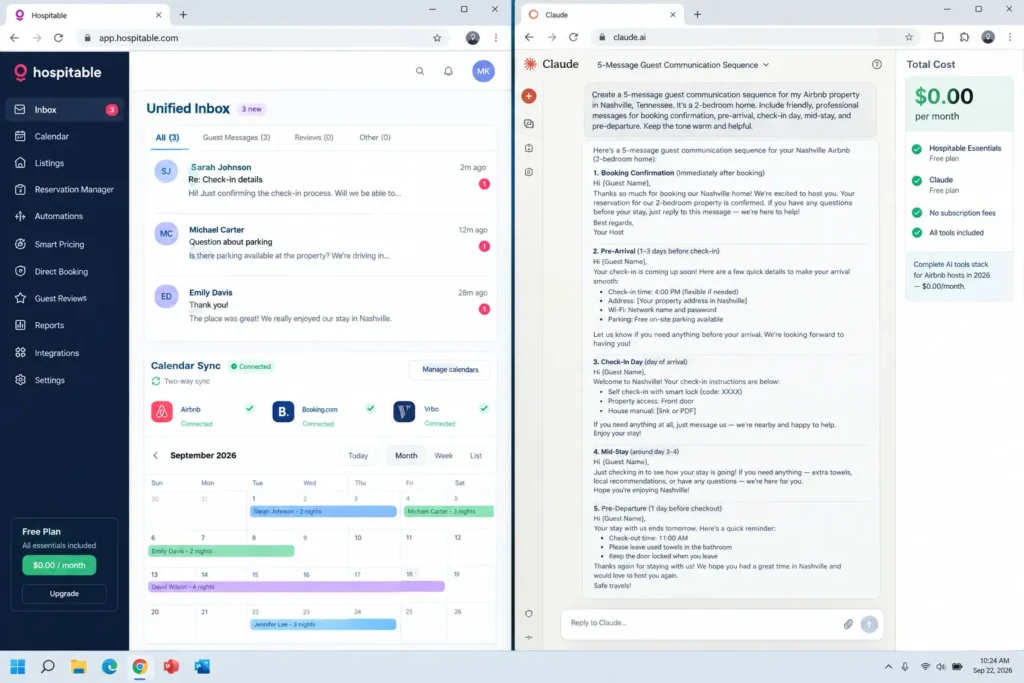Select Michael Carter 3 nights booking bar
Screen dimensions: 1024x683
(x=449, y=511)
